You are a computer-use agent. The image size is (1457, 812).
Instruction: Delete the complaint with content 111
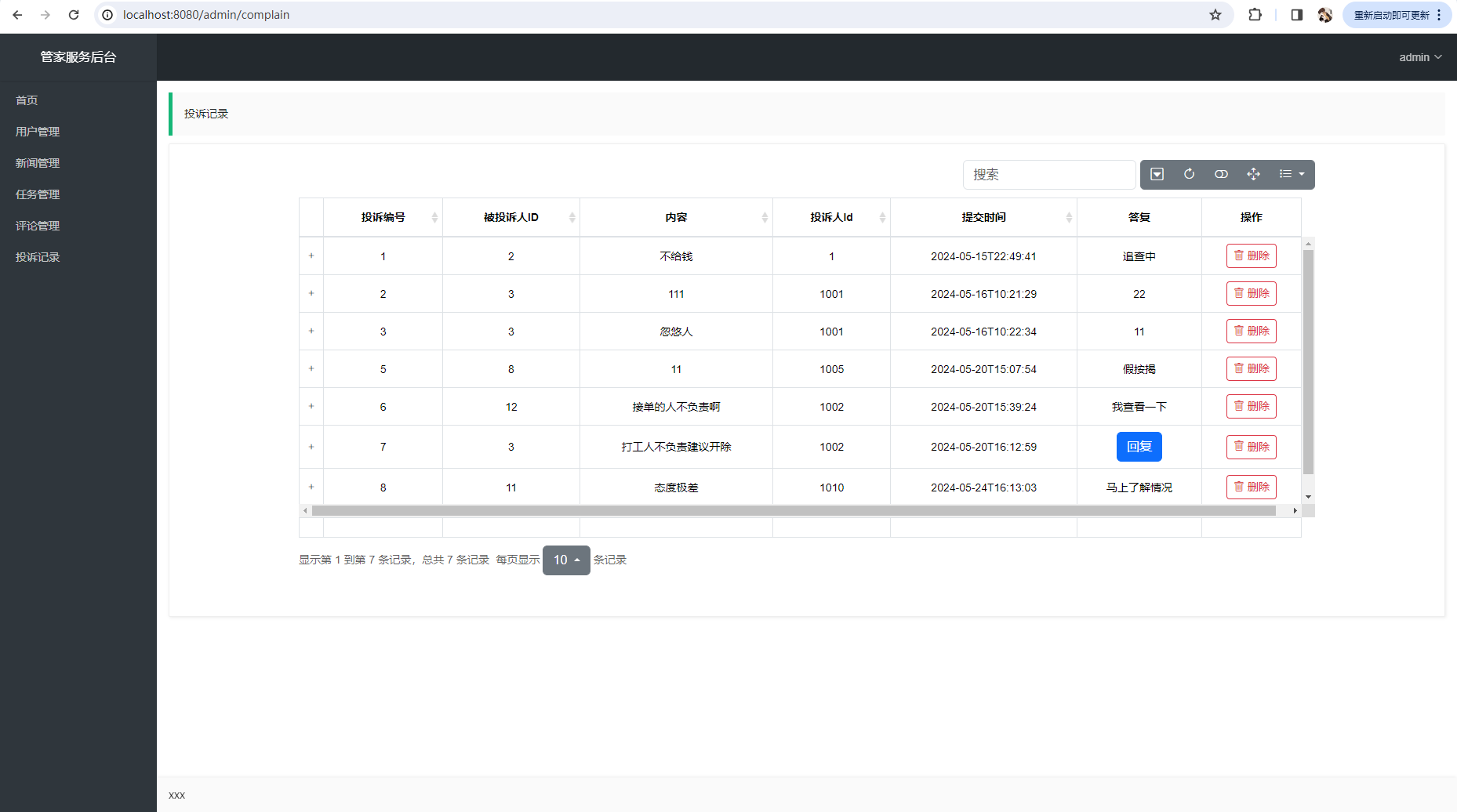coord(1252,293)
